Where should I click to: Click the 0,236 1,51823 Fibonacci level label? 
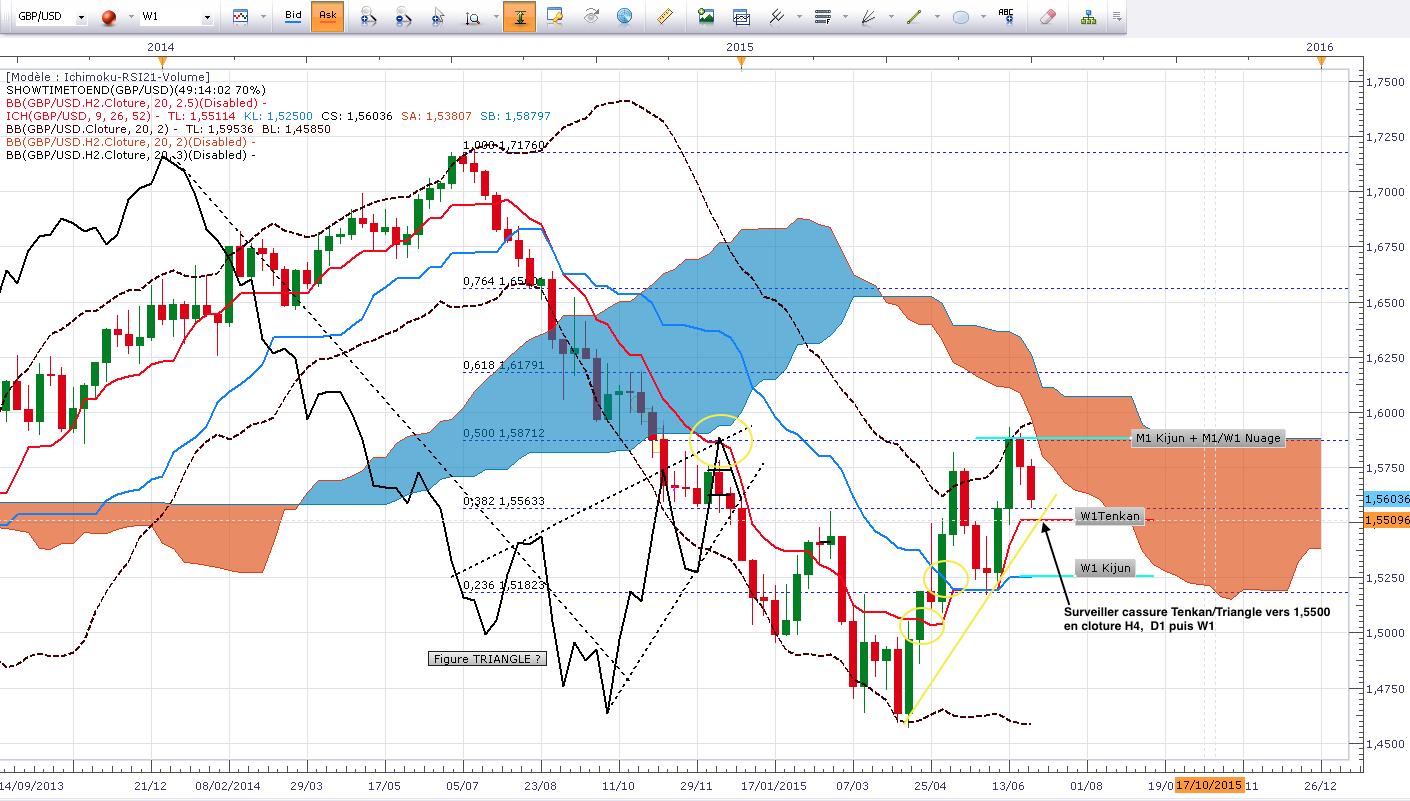tap(503, 586)
